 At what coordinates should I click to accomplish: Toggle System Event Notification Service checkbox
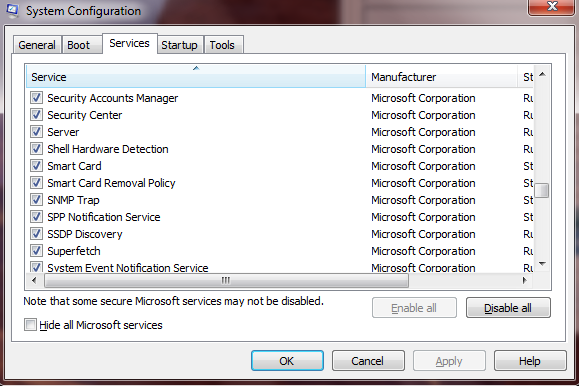[36, 267]
